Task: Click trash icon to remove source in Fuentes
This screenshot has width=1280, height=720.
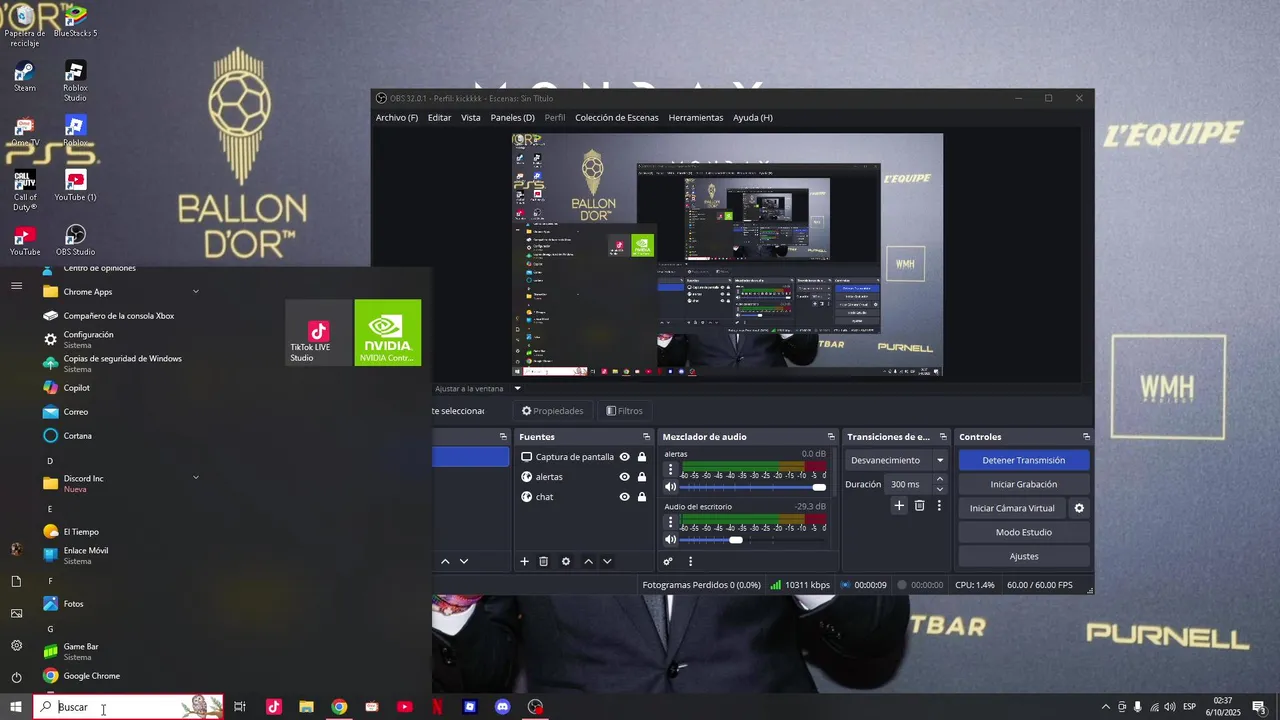Action: (544, 562)
